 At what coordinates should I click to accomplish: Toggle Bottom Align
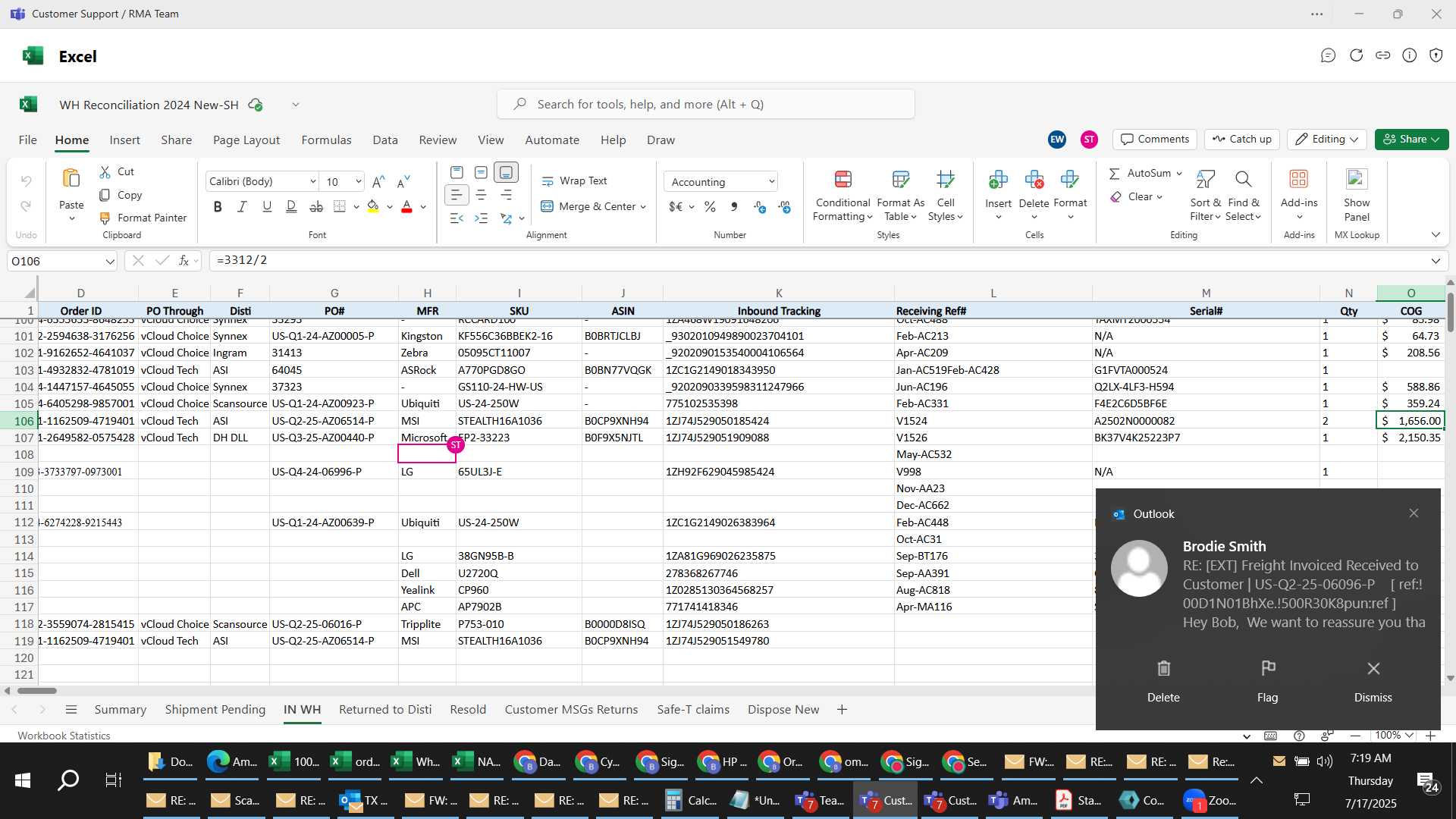[x=506, y=172]
